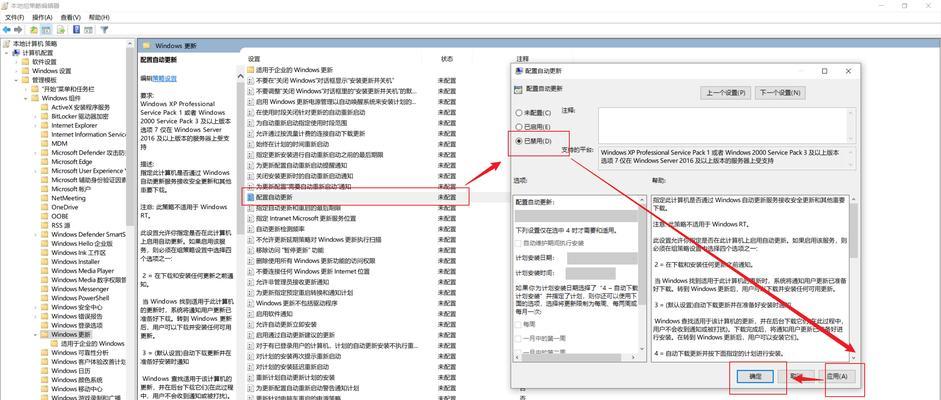Select 启用软件通知 setting row
The width and height of the screenshot is (941, 400).
274,313
